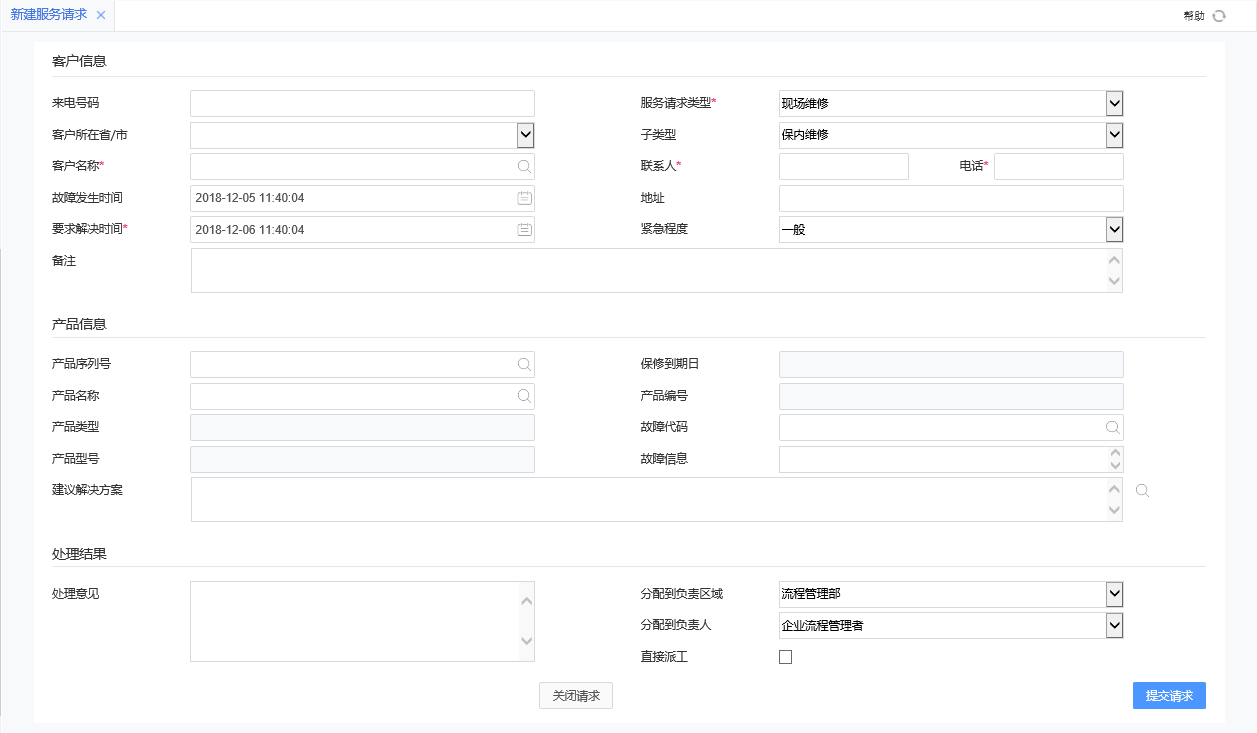The height and width of the screenshot is (733, 1257).
Task: Click search icon in 产品名称 field
Action: point(524,396)
